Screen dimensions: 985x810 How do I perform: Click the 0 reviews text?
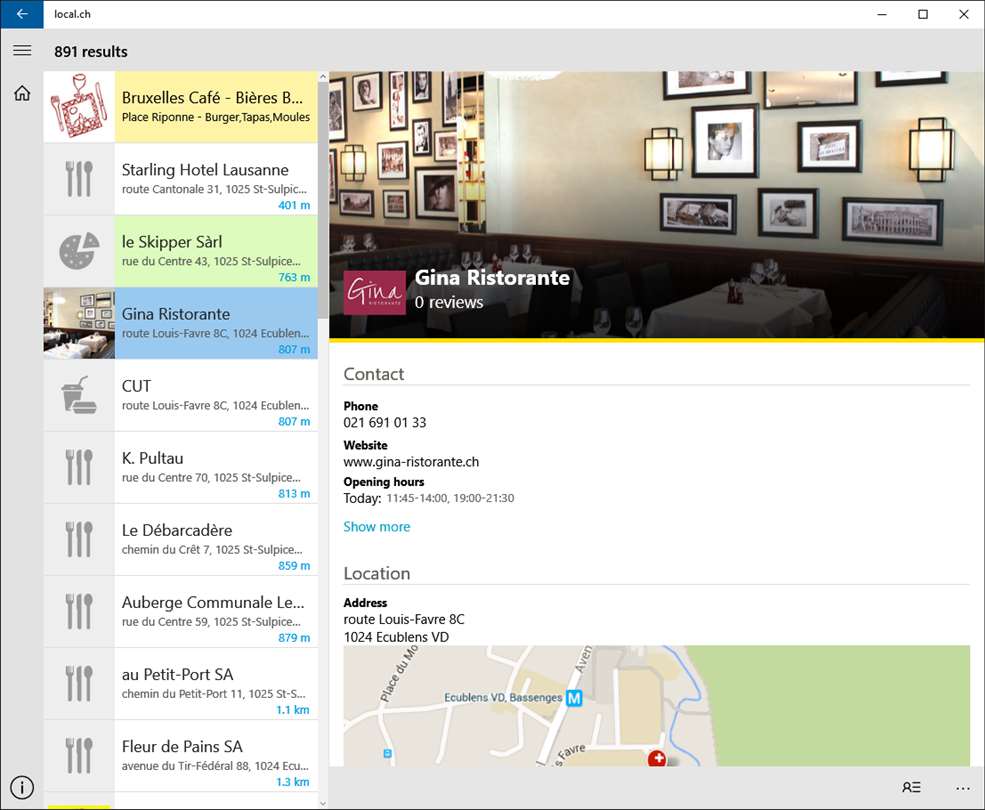tap(449, 302)
